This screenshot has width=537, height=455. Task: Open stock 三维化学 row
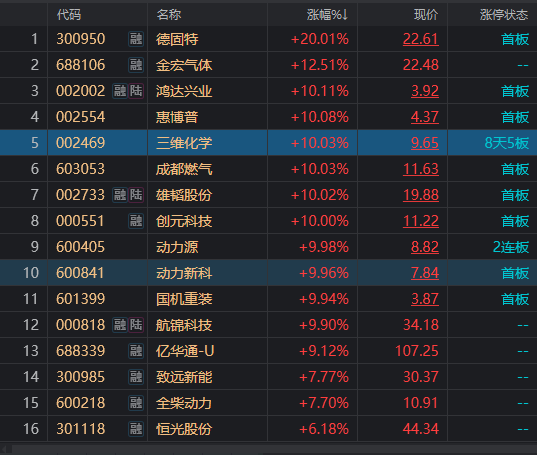(x=268, y=143)
